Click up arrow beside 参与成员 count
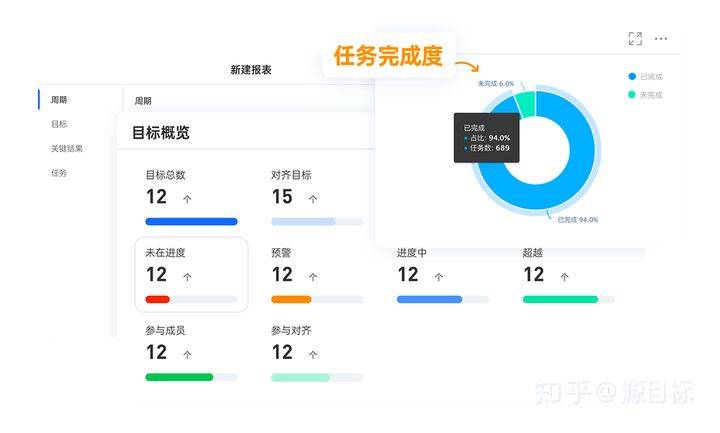This screenshot has width=720, height=433. [x=187, y=354]
